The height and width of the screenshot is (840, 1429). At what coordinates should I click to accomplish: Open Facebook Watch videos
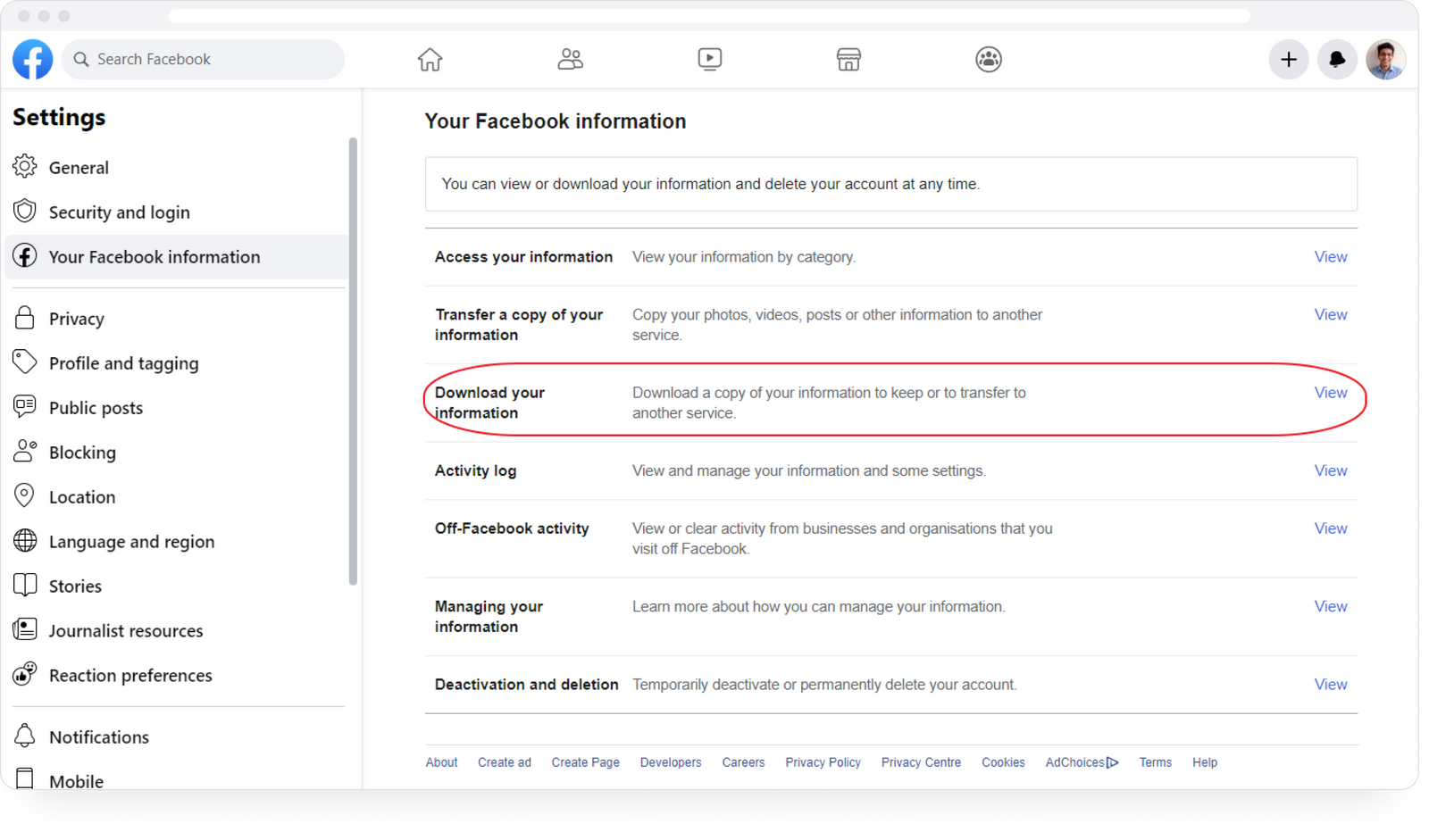tap(709, 59)
